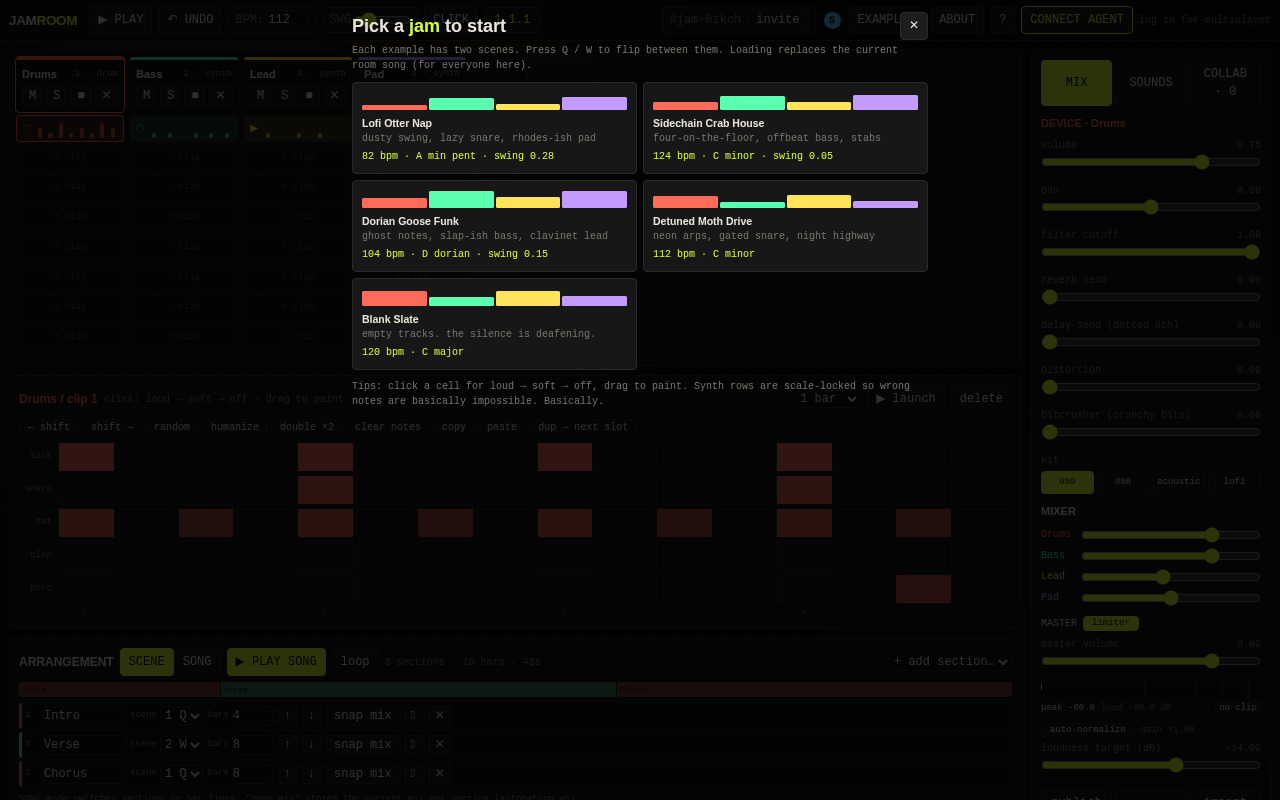Click the CONNECT AGENT button

(x=1076, y=20)
